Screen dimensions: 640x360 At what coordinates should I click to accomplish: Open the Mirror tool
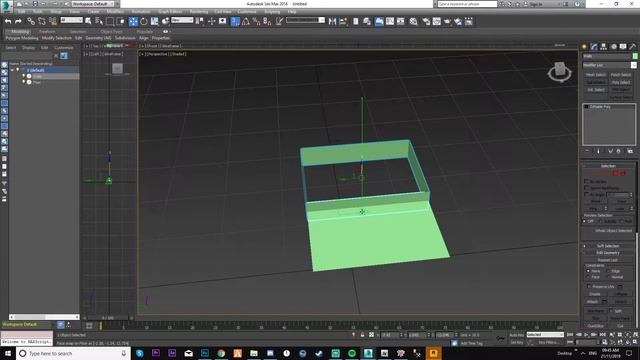[333, 21]
